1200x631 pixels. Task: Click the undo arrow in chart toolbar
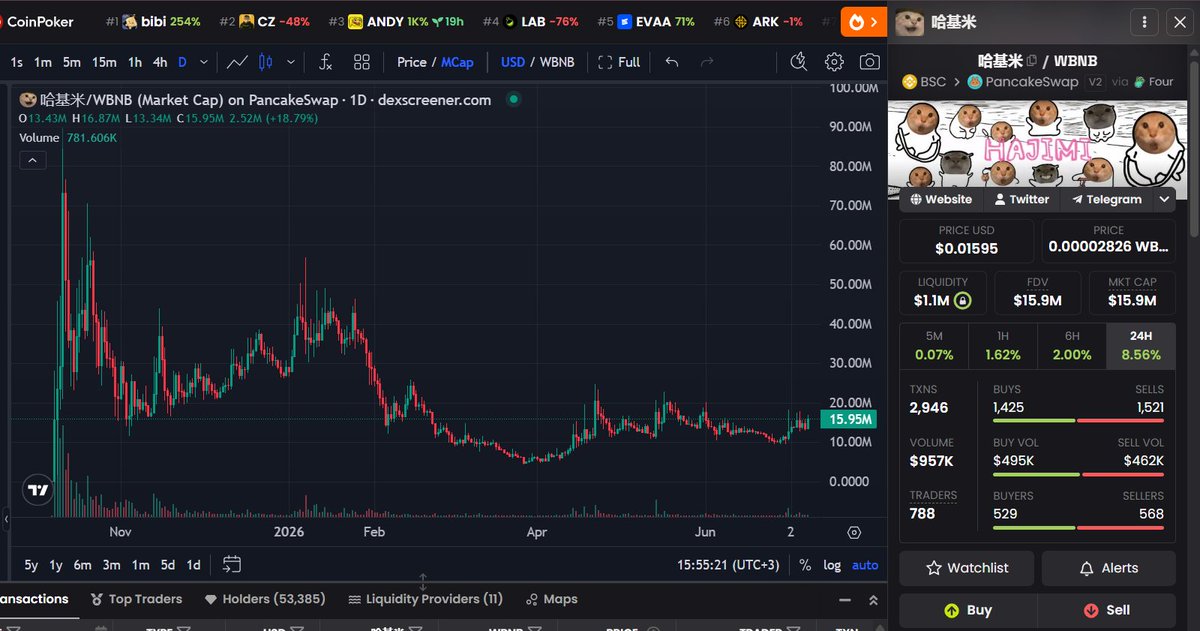click(x=672, y=62)
